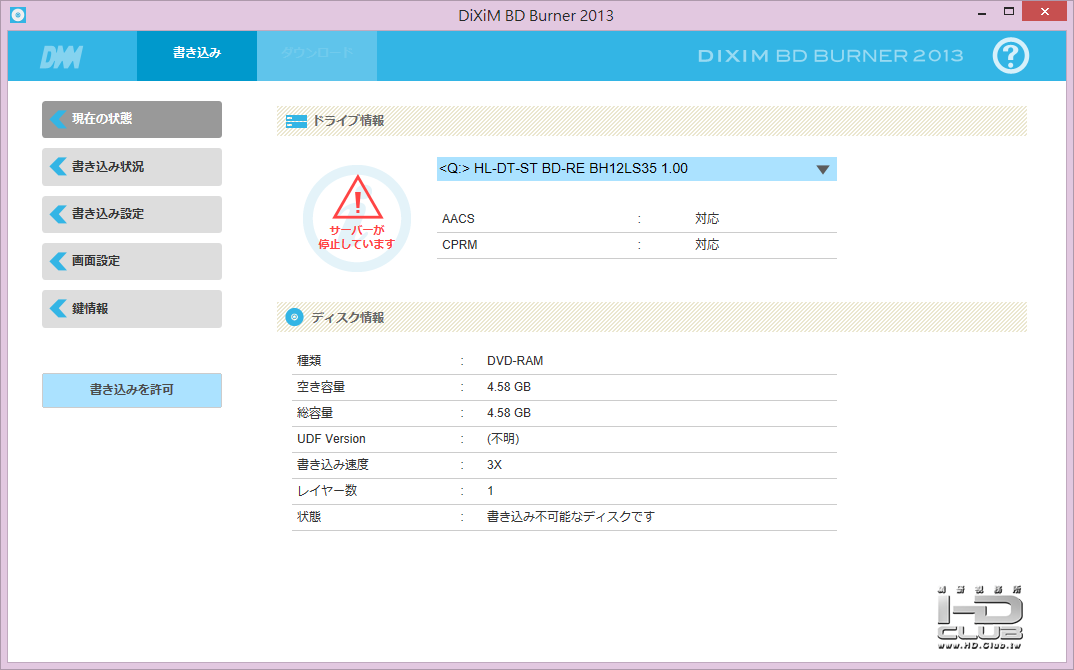Click the 総容量 label
Image resolution: width=1074 pixels, height=670 pixels.
pyautogui.click(x=315, y=412)
